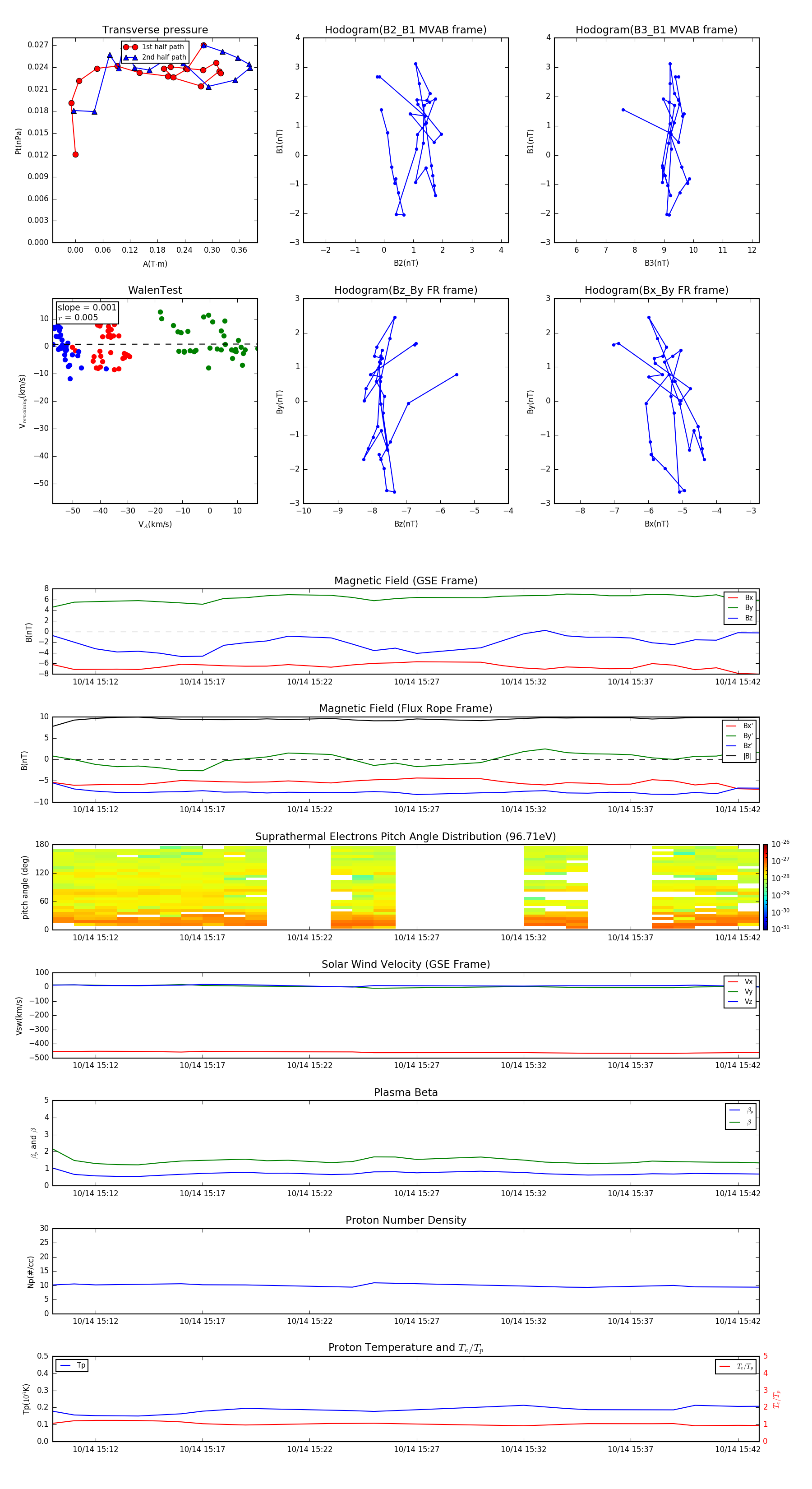812x1489 pixels.
Task: Click the 'Vsw(km/s)' axis label
Action: pyautogui.click(x=19, y=1016)
